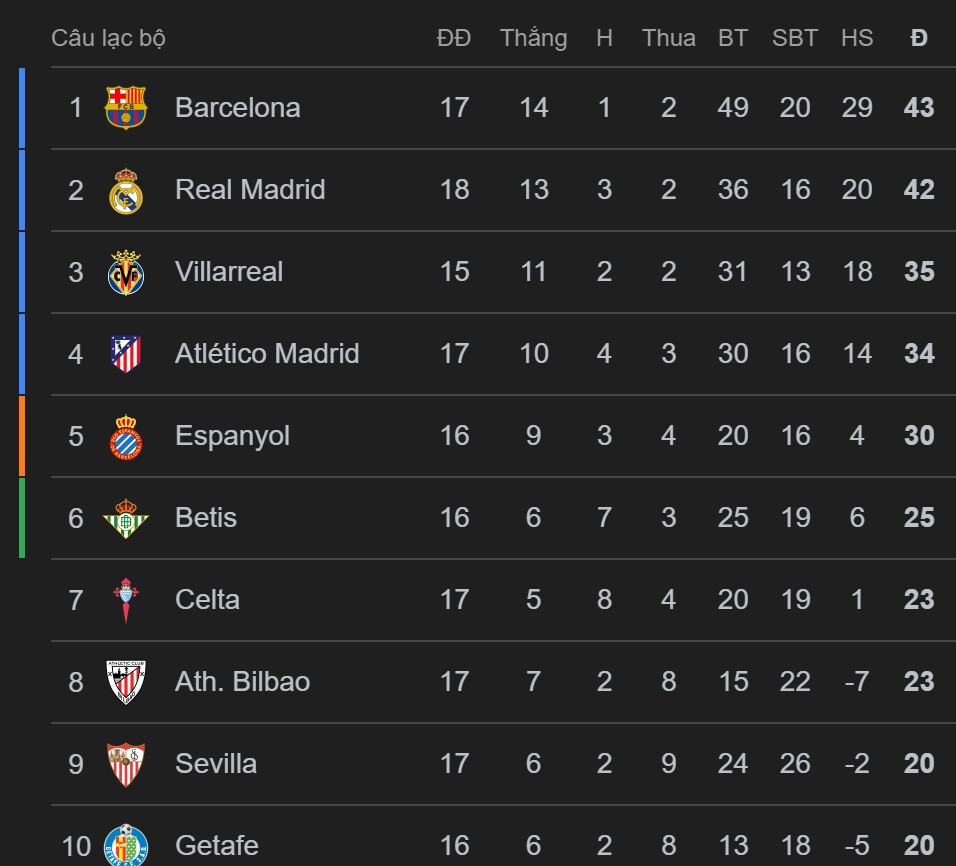This screenshot has height=866, width=956.
Task: Click the Athletic Bilbao club crest
Action: [126, 682]
